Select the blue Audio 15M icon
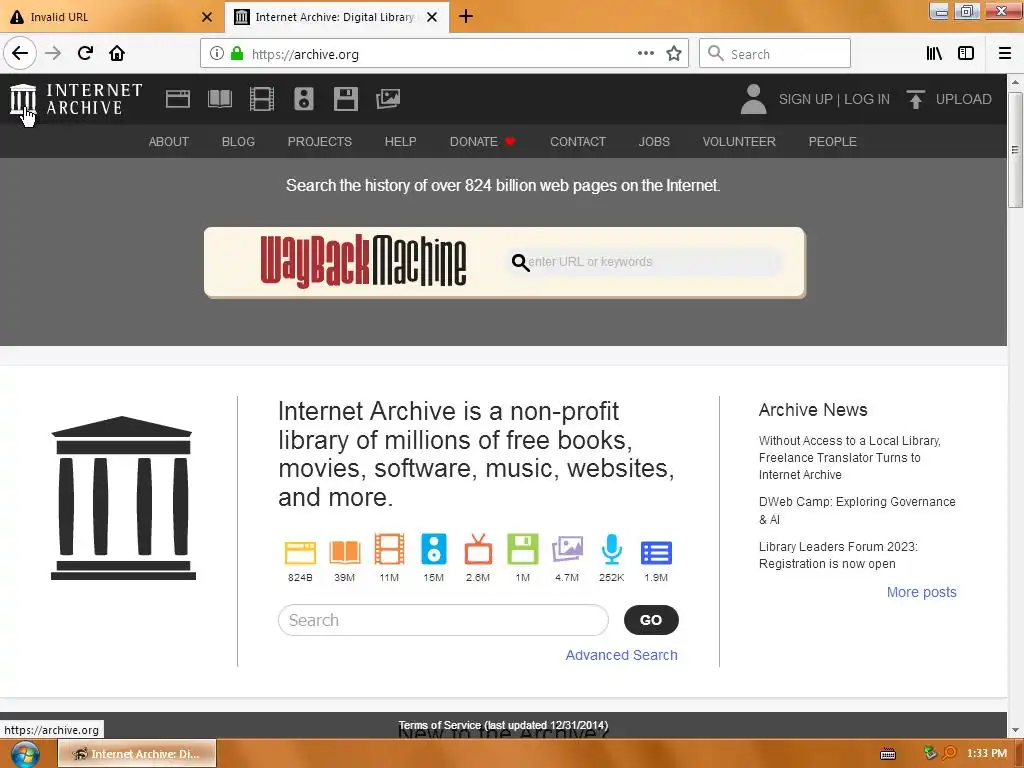The image size is (1024, 768). pyautogui.click(x=434, y=549)
